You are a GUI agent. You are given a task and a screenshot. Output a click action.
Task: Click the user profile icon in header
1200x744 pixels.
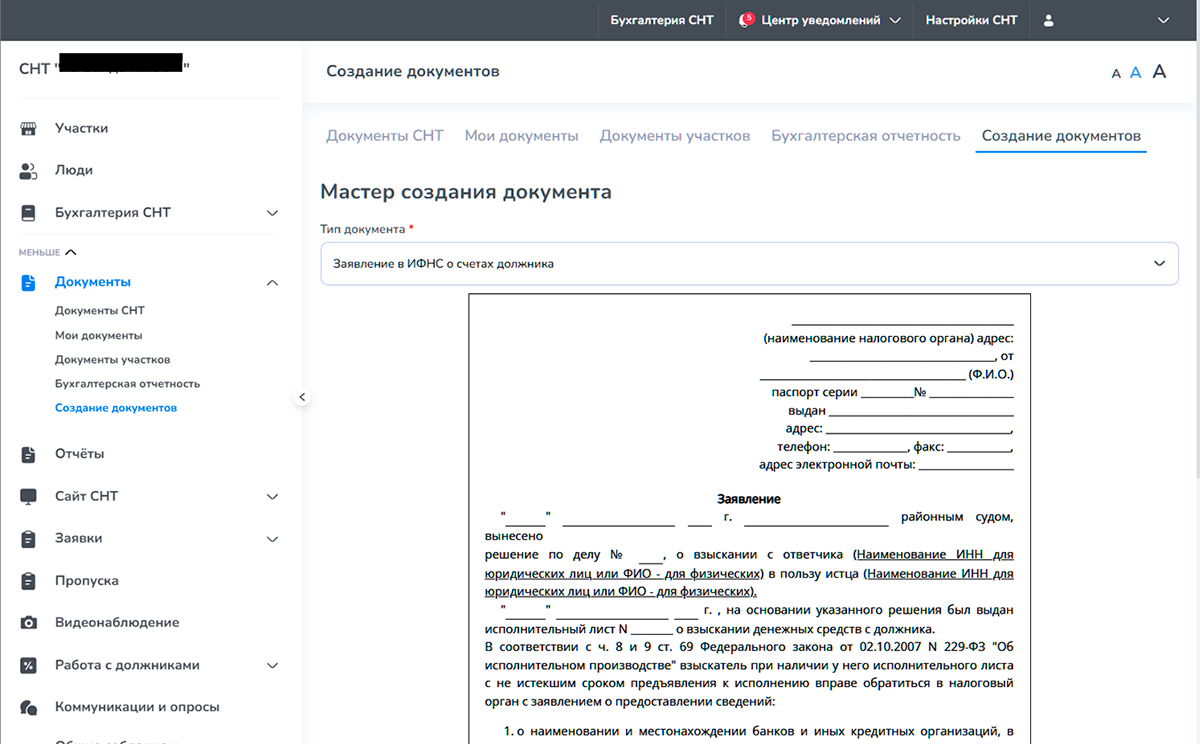[1048, 20]
